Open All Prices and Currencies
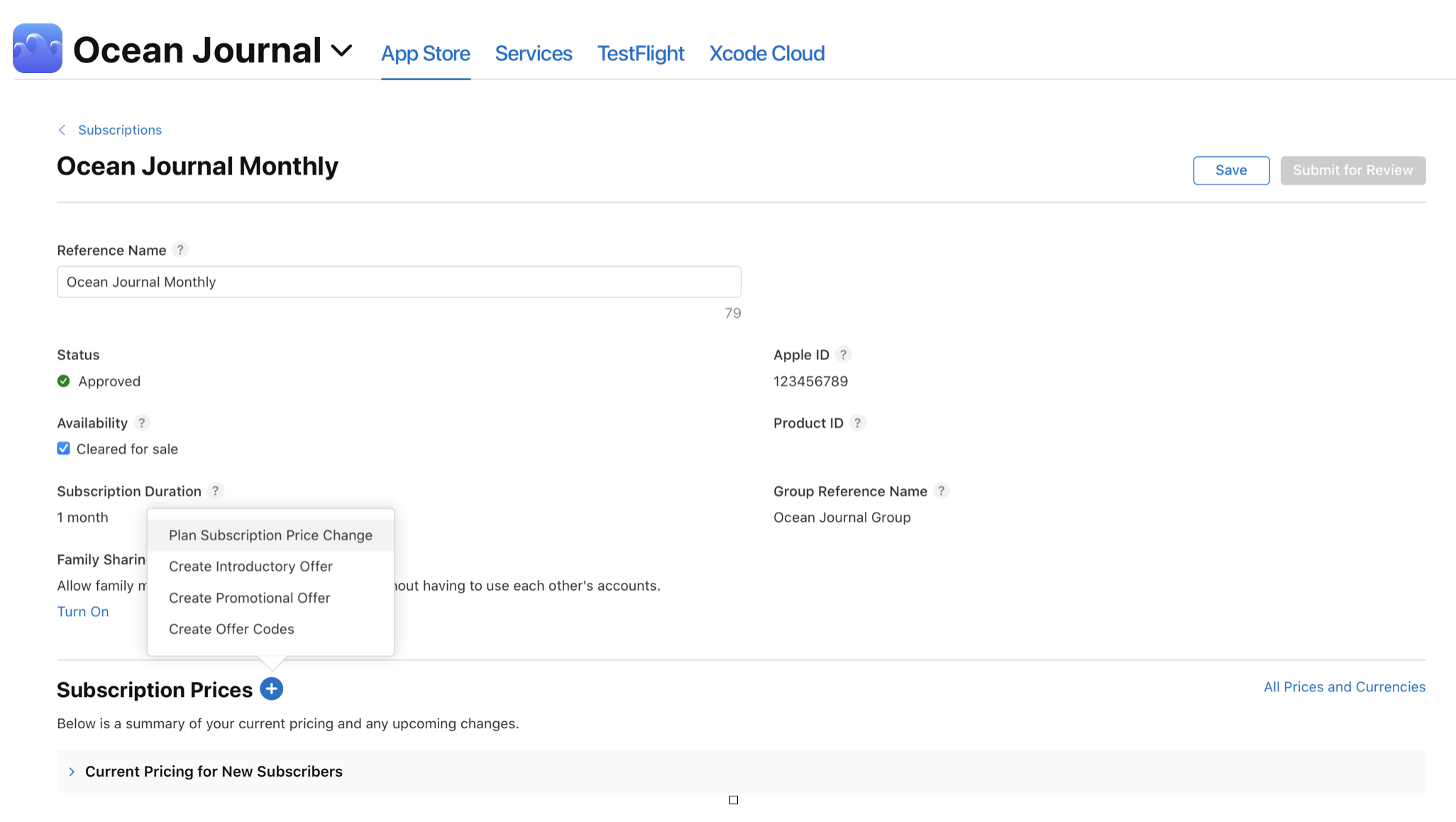 click(x=1344, y=686)
